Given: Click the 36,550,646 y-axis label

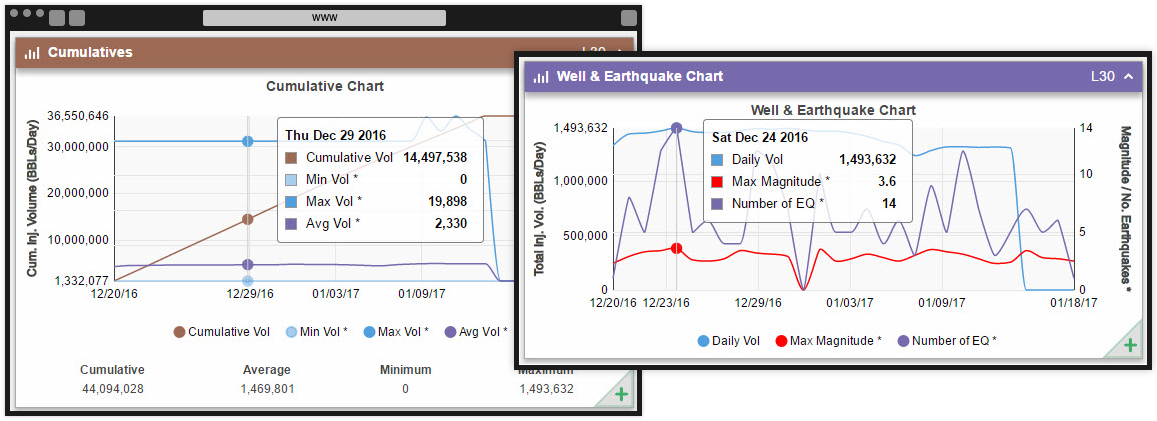Looking at the screenshot, I should 77,116.
